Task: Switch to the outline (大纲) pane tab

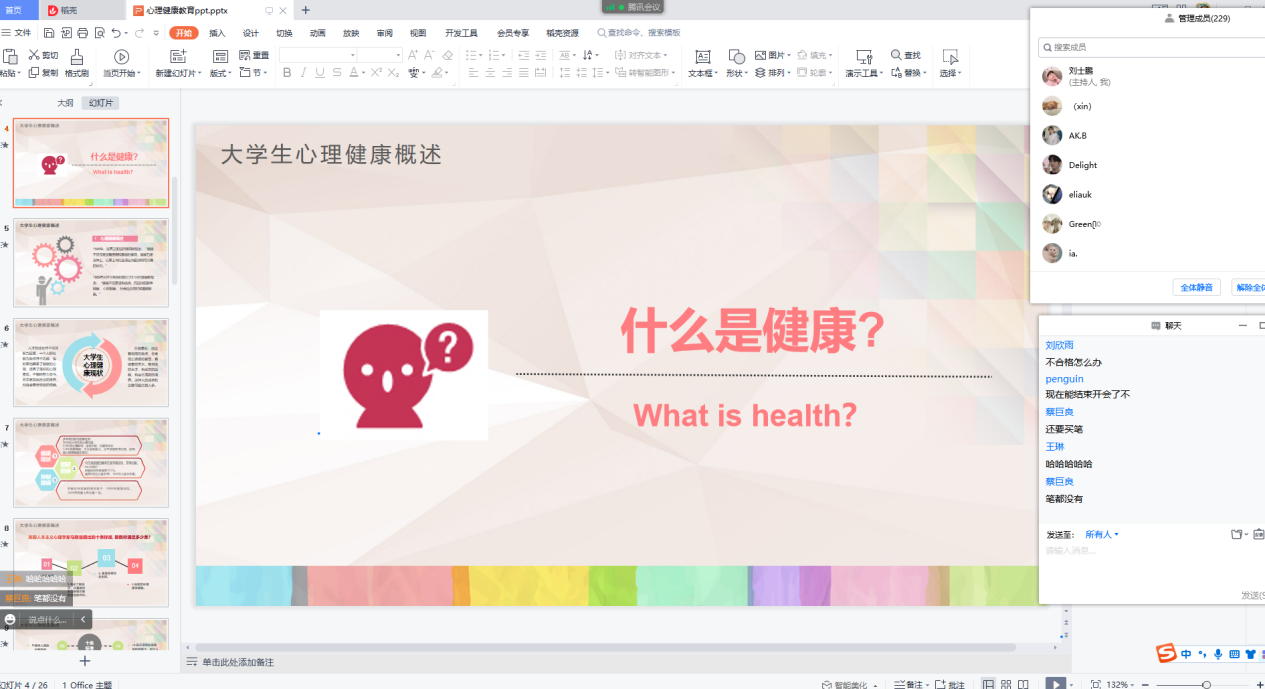Action: tap(65, 103)
